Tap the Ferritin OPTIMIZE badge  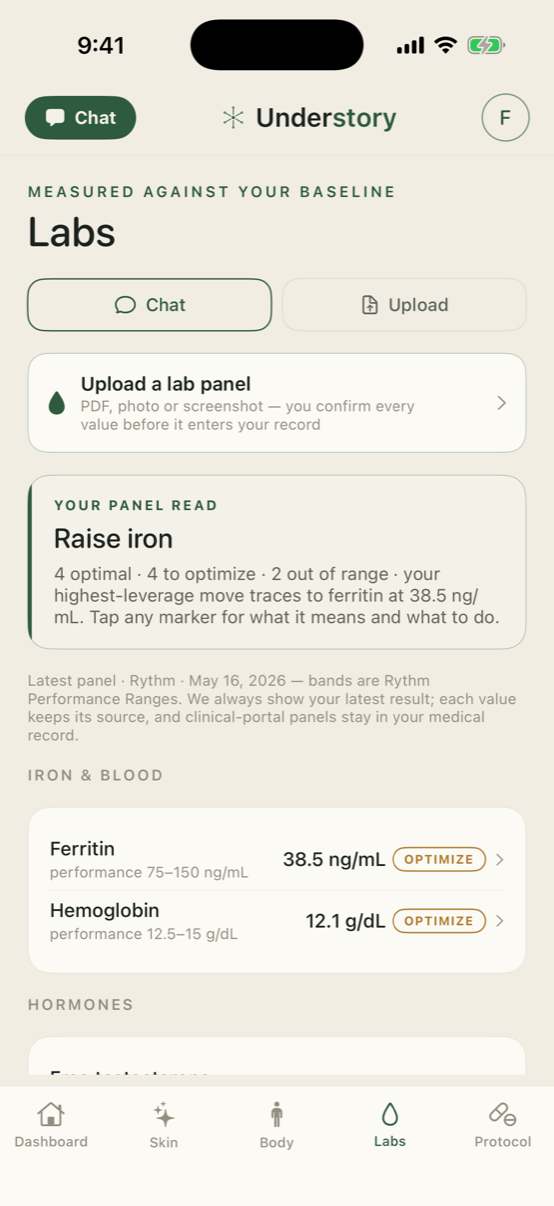pos(439,860)
